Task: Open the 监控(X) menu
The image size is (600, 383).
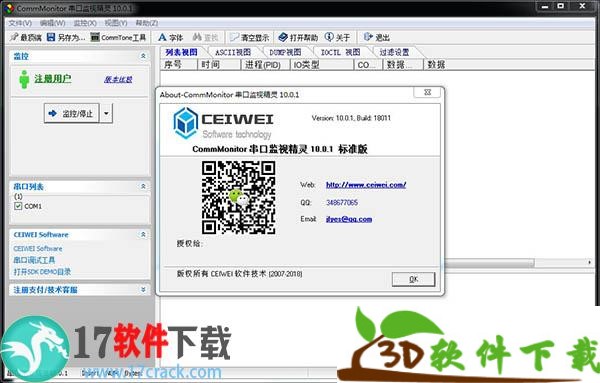Action: [85, 23]
